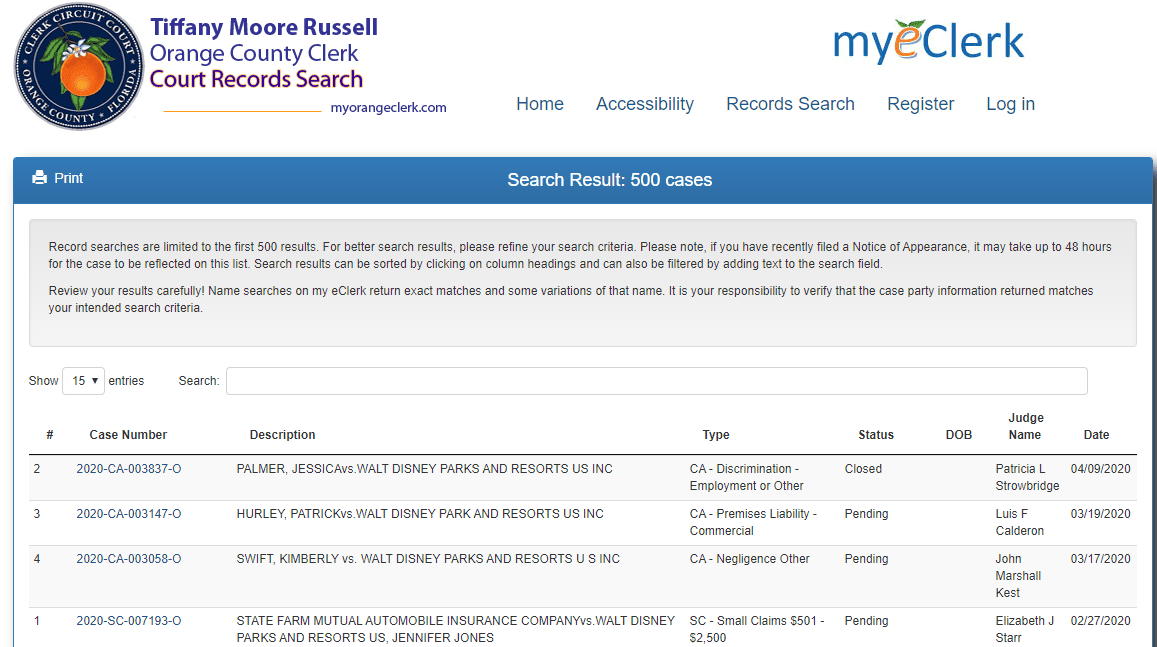Open case 2020-CA-003058-O
Screen dimensions: 1157x647
click(x=128, y=558)
